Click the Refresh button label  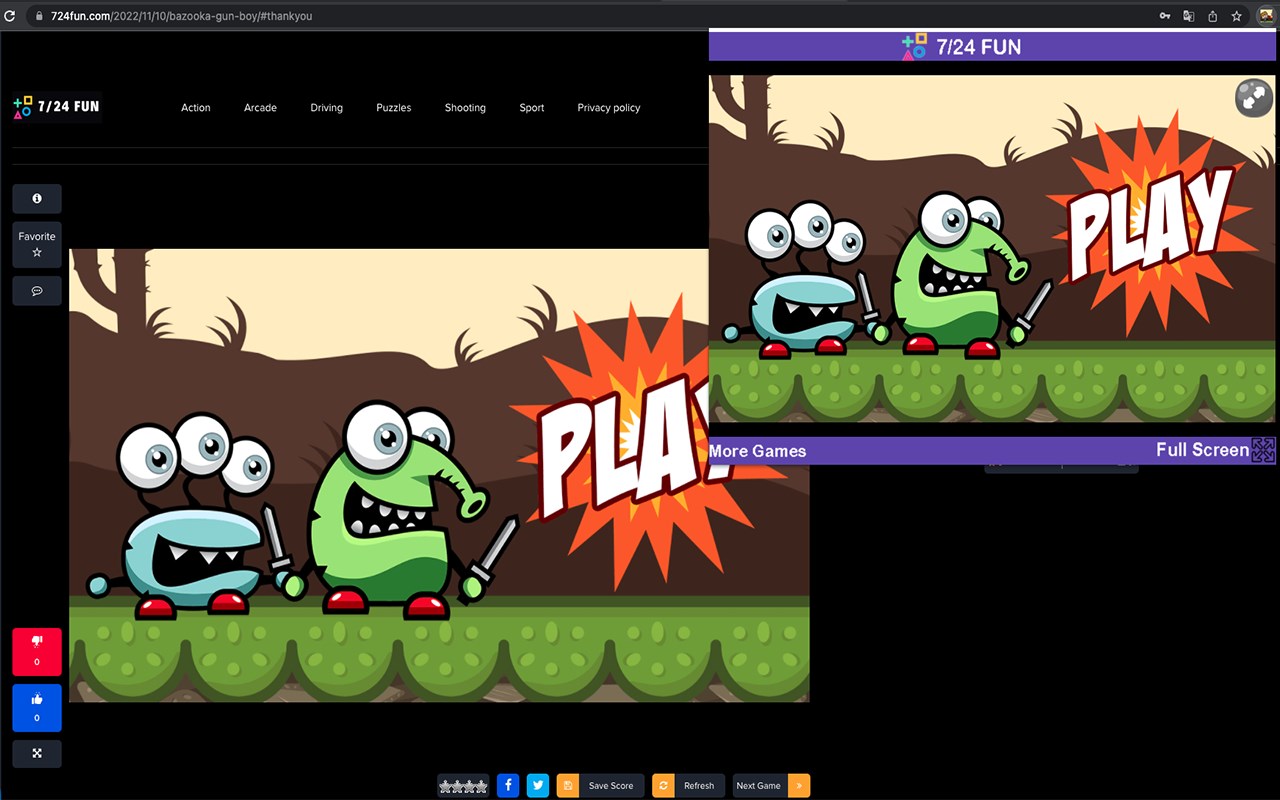tap(699, 786)
